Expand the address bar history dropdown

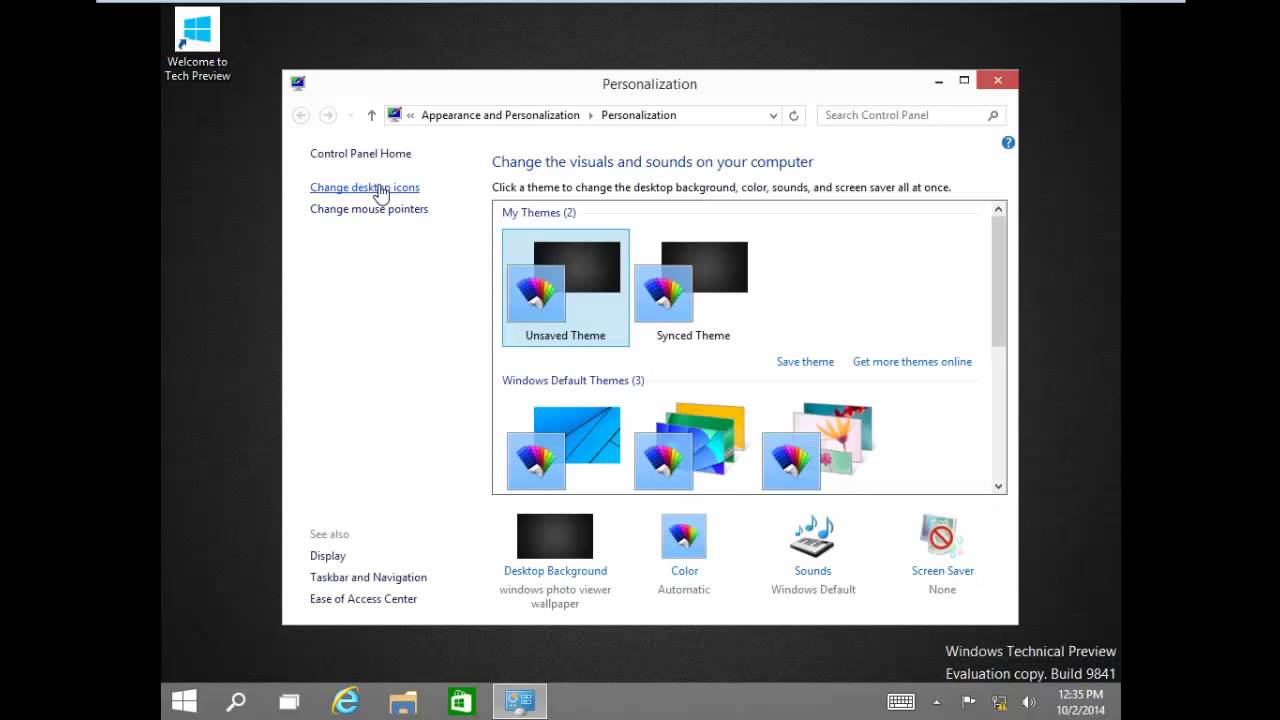coord(773,116)
